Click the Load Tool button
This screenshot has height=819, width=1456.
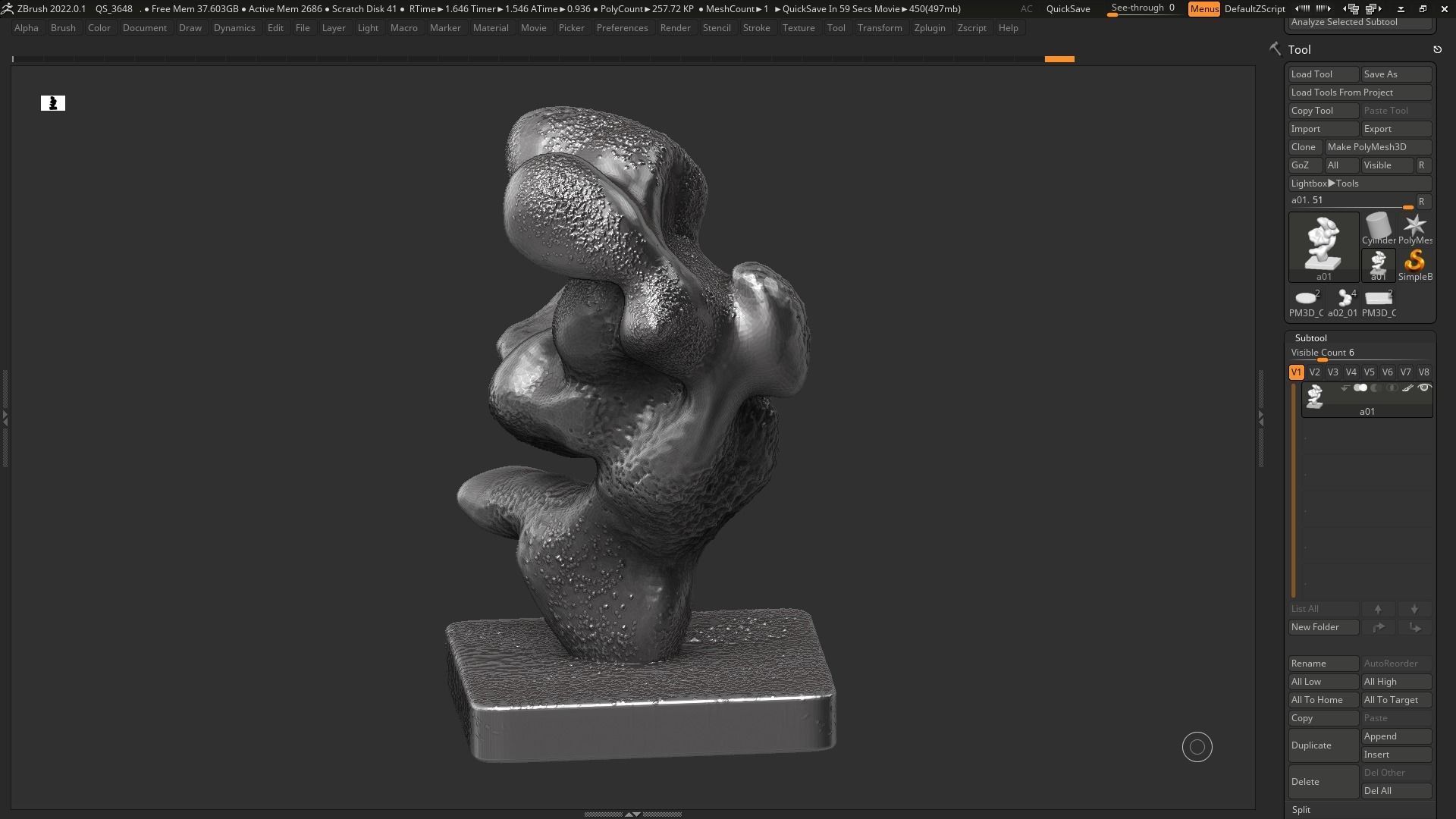coord(1323,74)
